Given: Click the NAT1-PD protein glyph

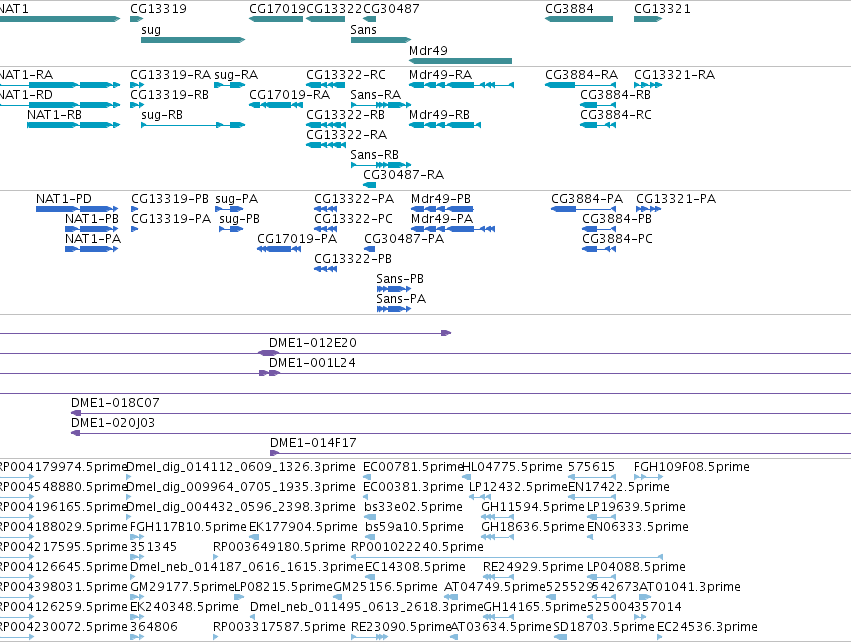Looking at the screenshot, I should [77, 209].
